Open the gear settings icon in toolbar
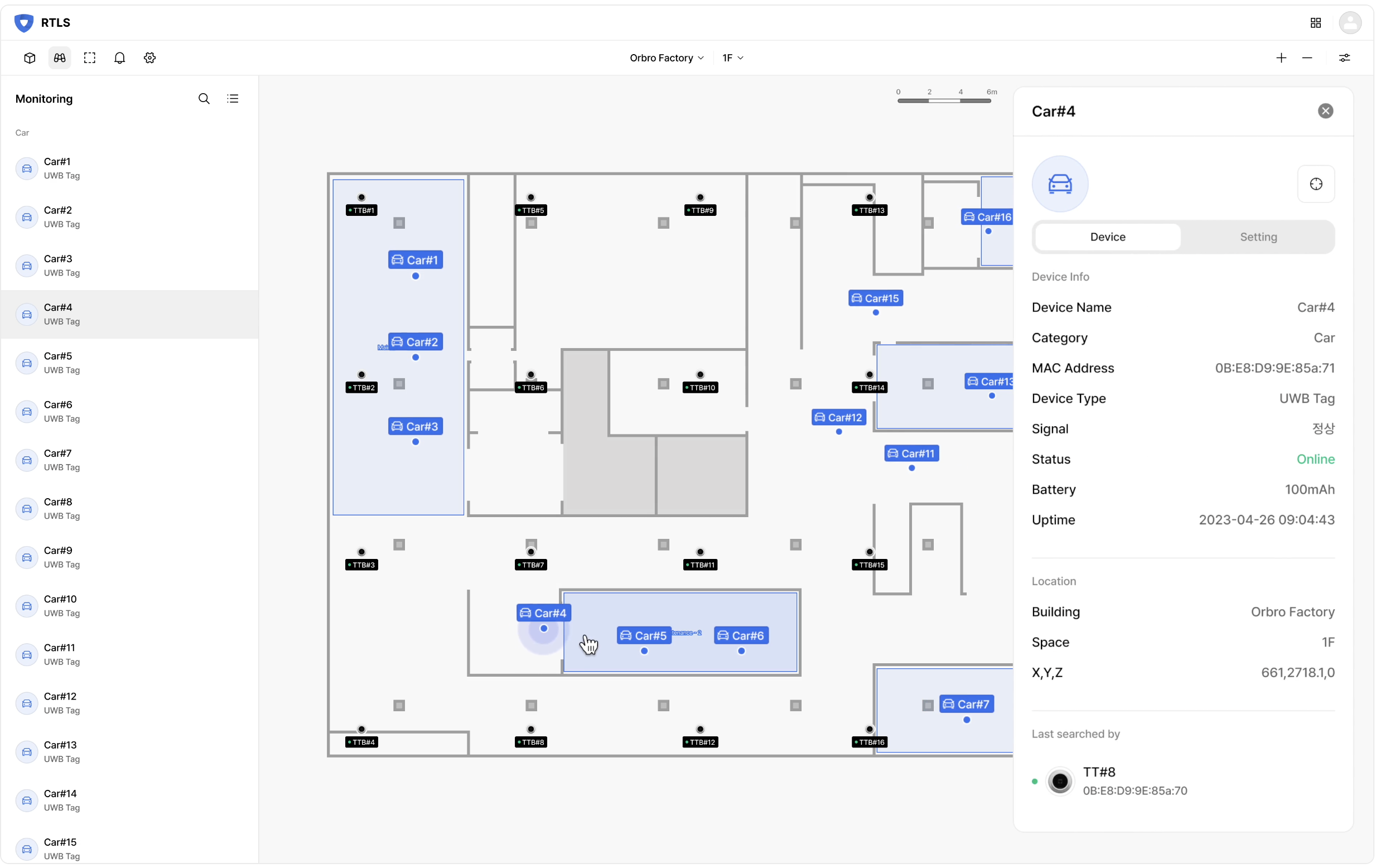 coord(149,58)
